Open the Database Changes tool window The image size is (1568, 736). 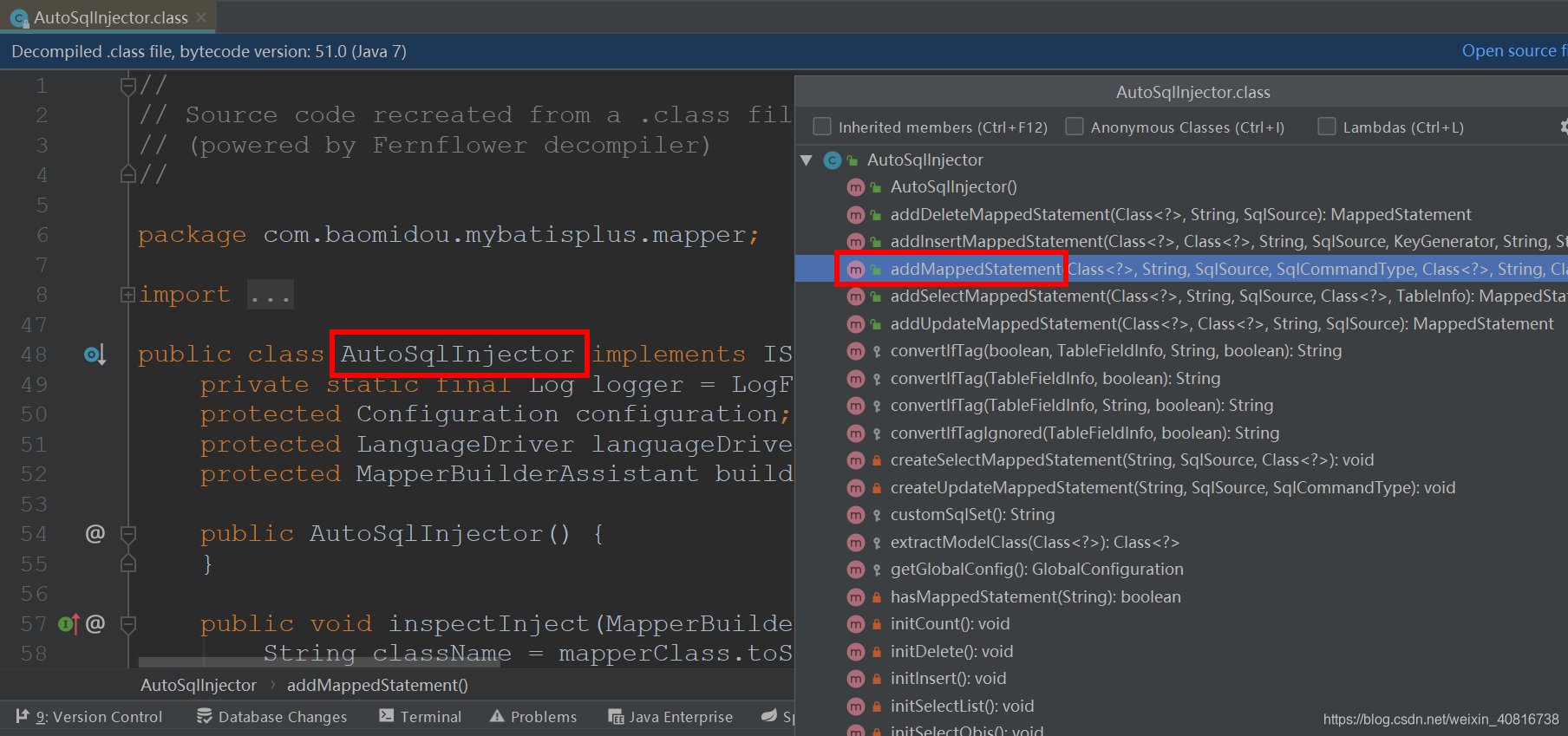tap(271, 717)
